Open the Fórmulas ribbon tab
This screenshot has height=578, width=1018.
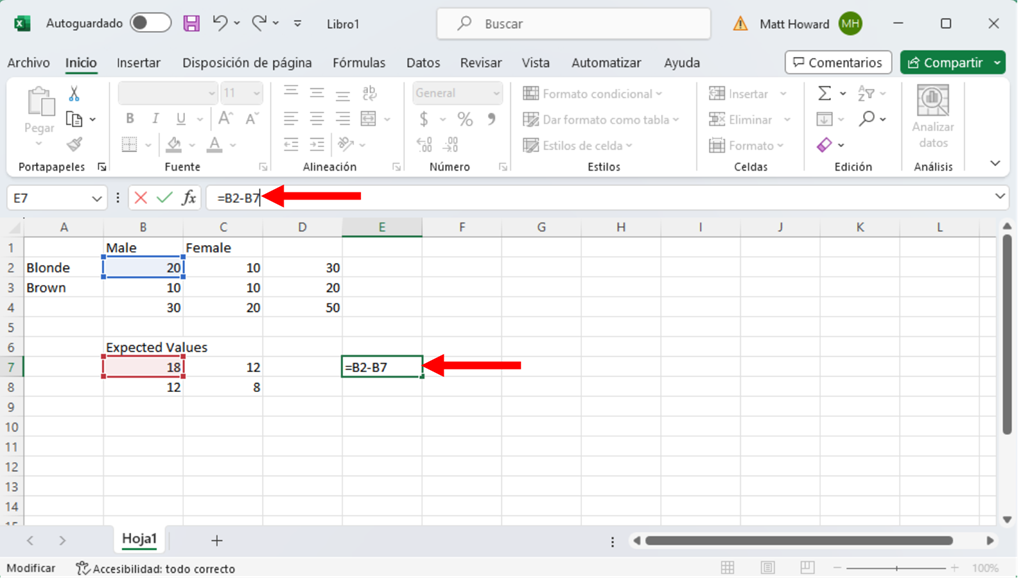point(359,63)
